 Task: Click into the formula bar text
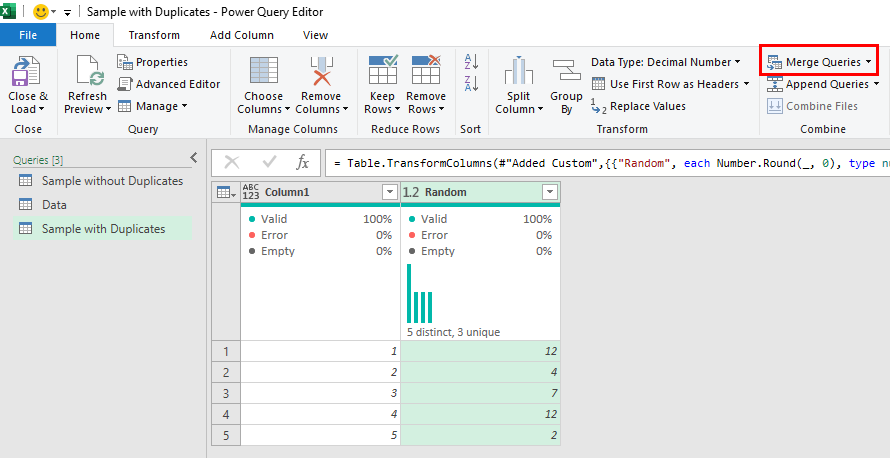click(607, 163)
